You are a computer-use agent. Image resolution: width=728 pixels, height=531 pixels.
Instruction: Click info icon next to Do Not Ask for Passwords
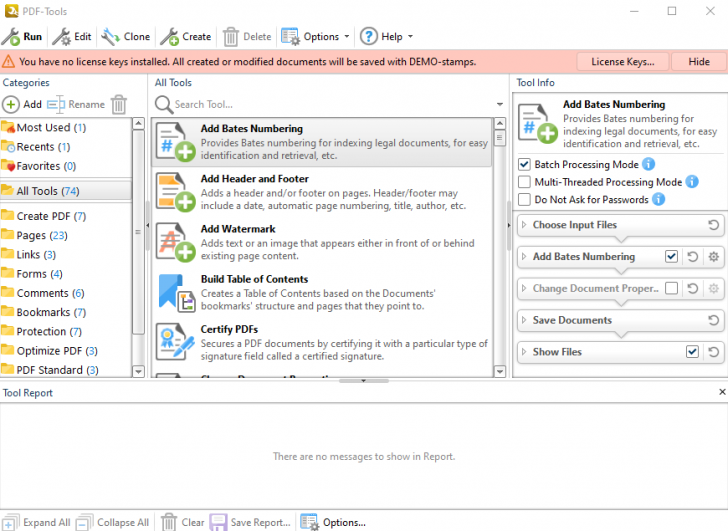click(x=658, y=199)
